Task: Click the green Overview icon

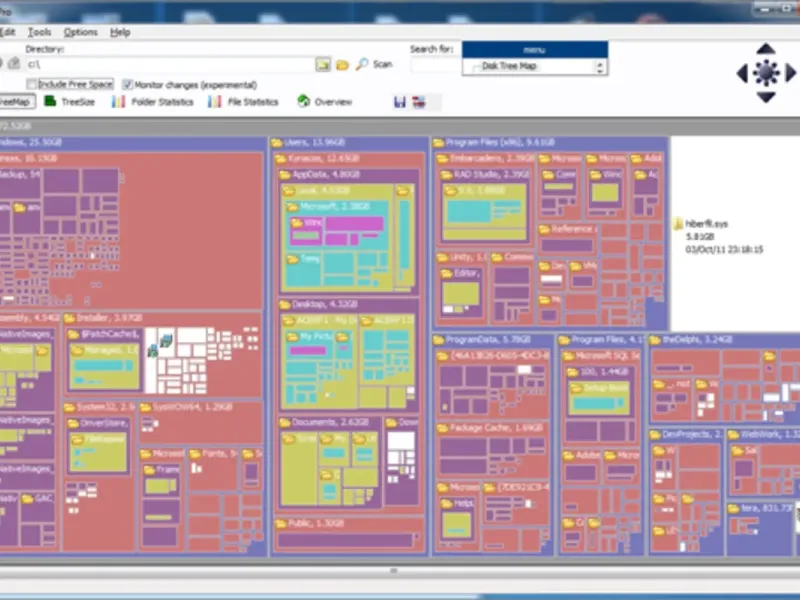Action: pos(304,101)
